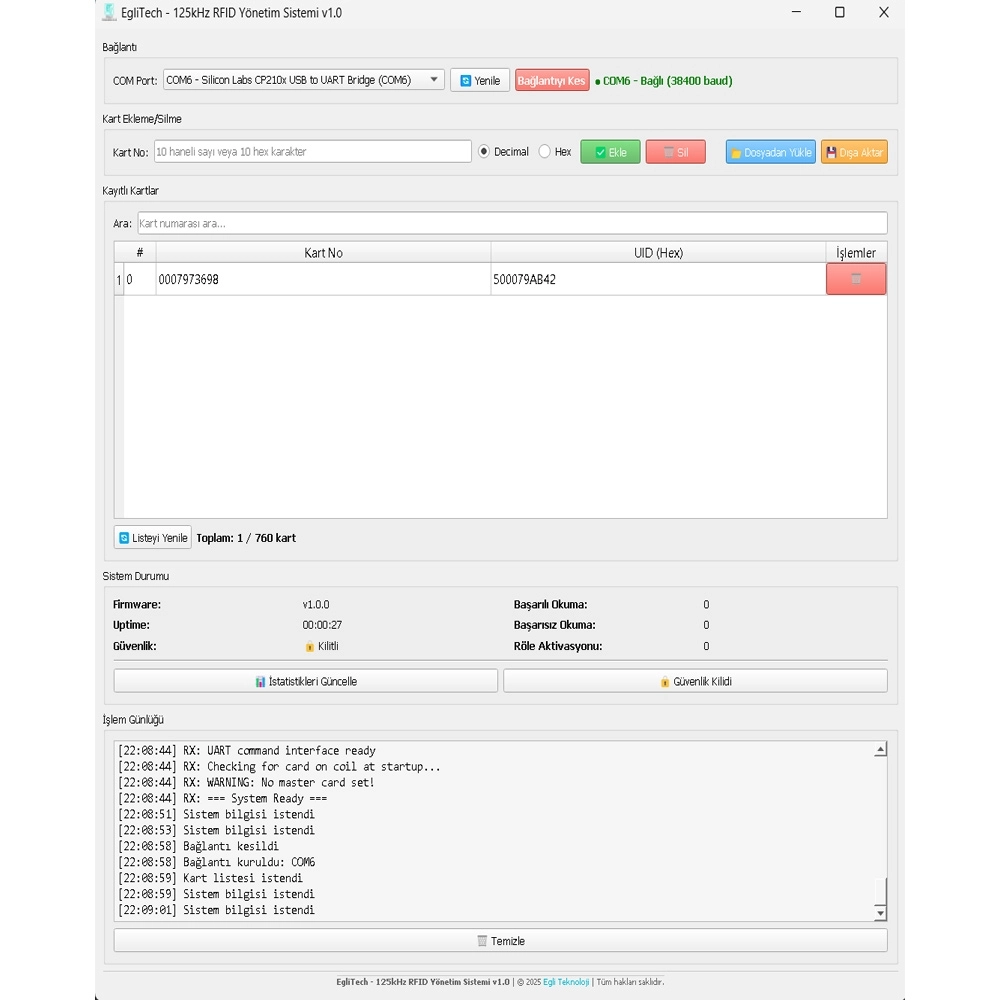This screenshot has height=1000, width=1000.
Task: Click the İşlemler column header
Action: pos(856,253)
